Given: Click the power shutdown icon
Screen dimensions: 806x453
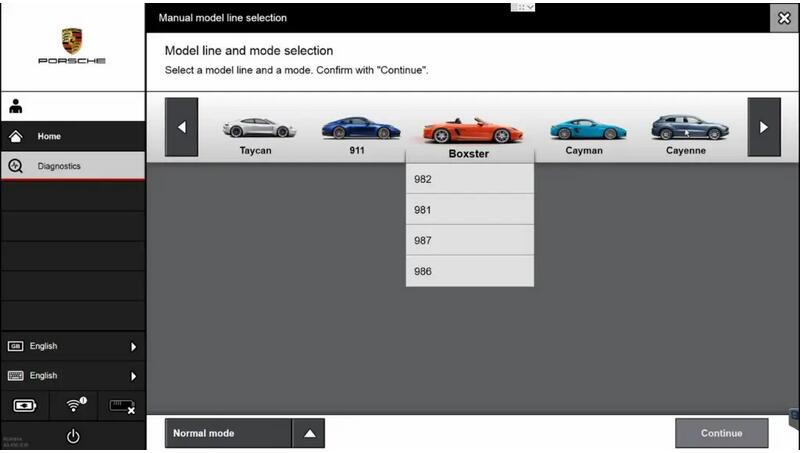Looking at the screenshot, I should (x=73, y=436).
